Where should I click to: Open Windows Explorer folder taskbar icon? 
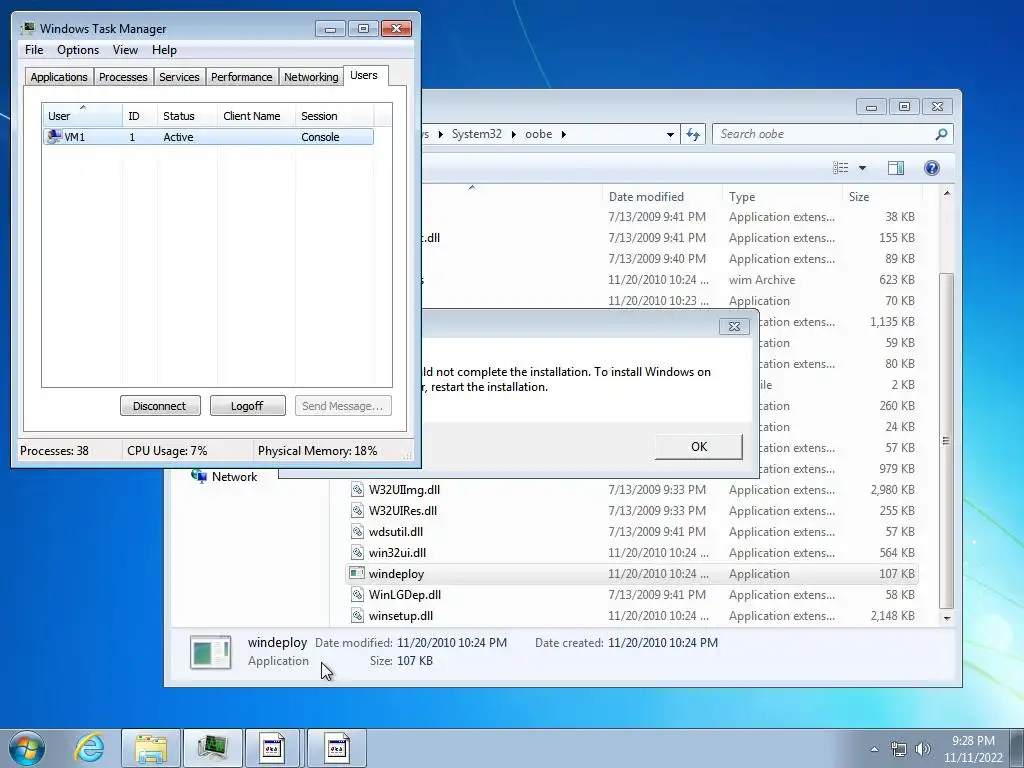[151, 748]
